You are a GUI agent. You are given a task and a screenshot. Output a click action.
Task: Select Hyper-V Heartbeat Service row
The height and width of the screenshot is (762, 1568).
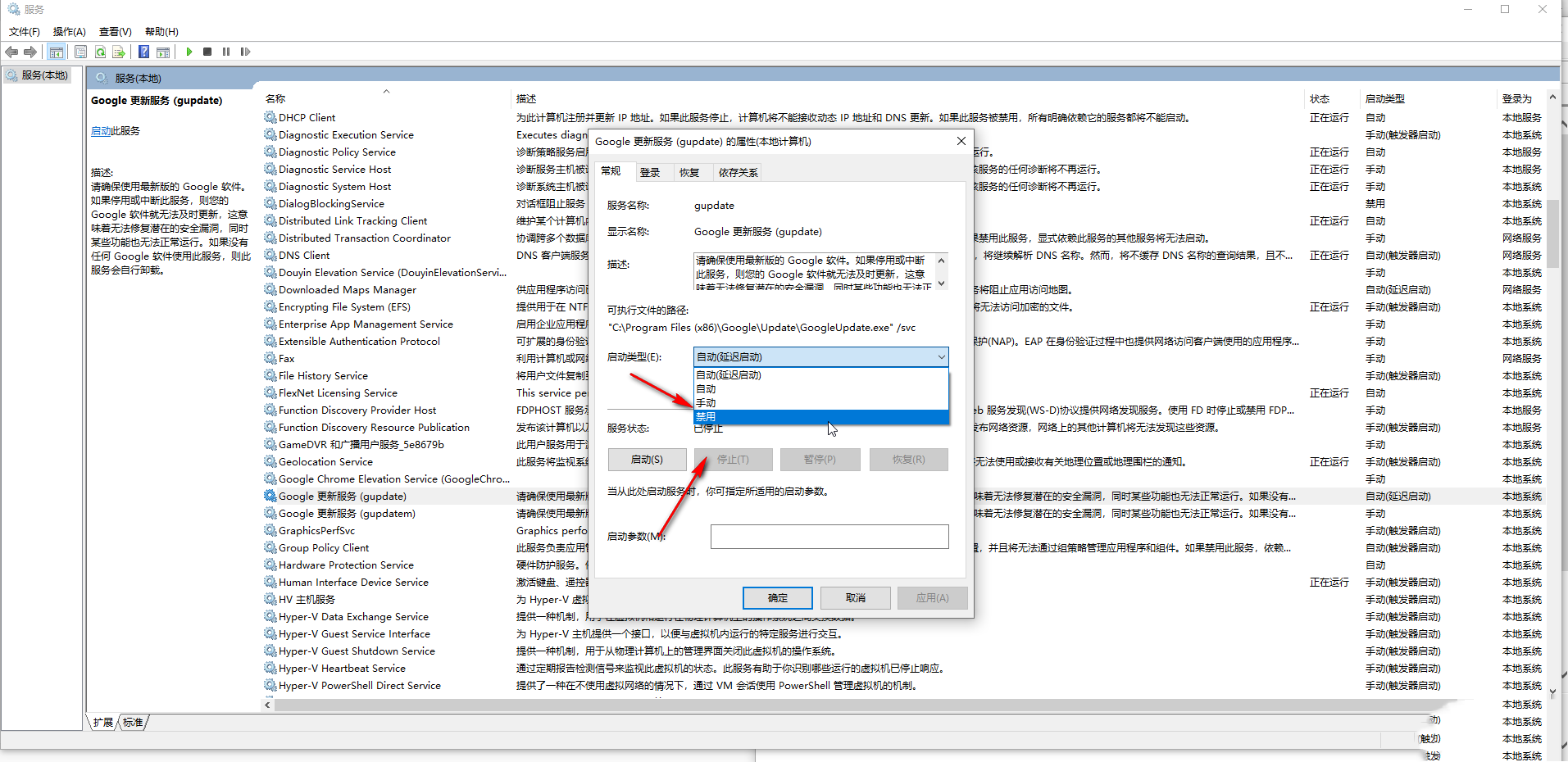[x=342, y=668]
